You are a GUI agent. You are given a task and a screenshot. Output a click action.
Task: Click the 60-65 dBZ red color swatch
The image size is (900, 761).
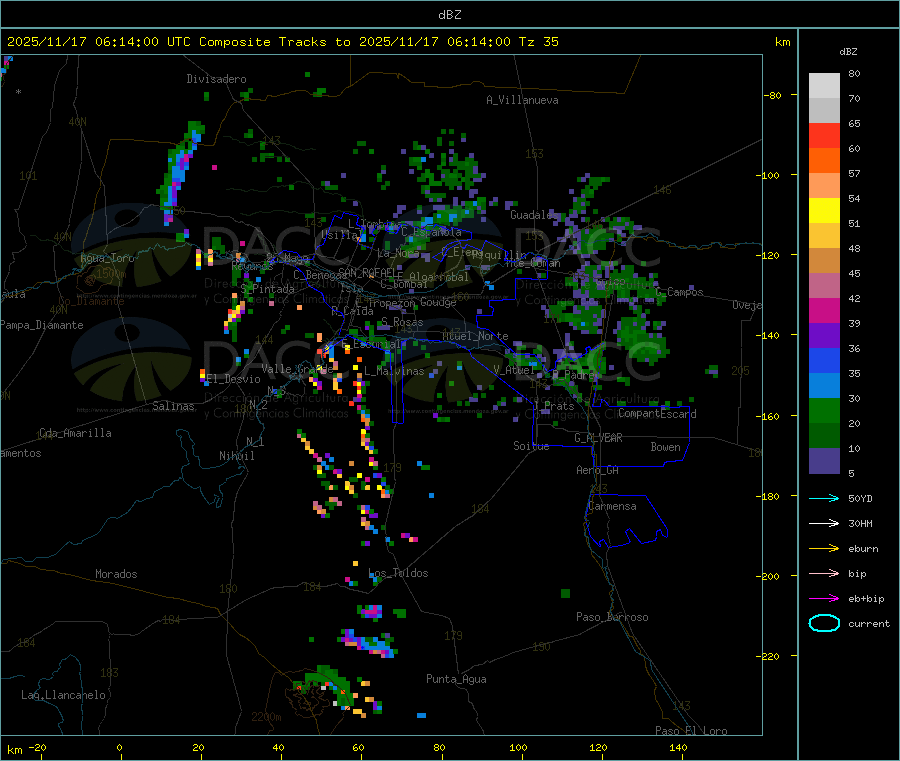pos(824,136)
